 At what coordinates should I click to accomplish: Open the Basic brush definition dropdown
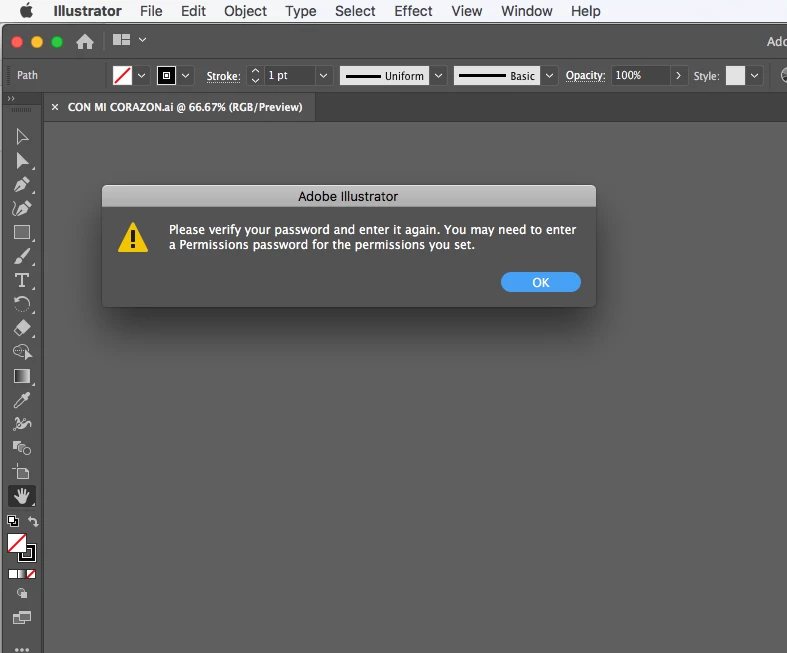pyautogui.click(x=549, y=76)
